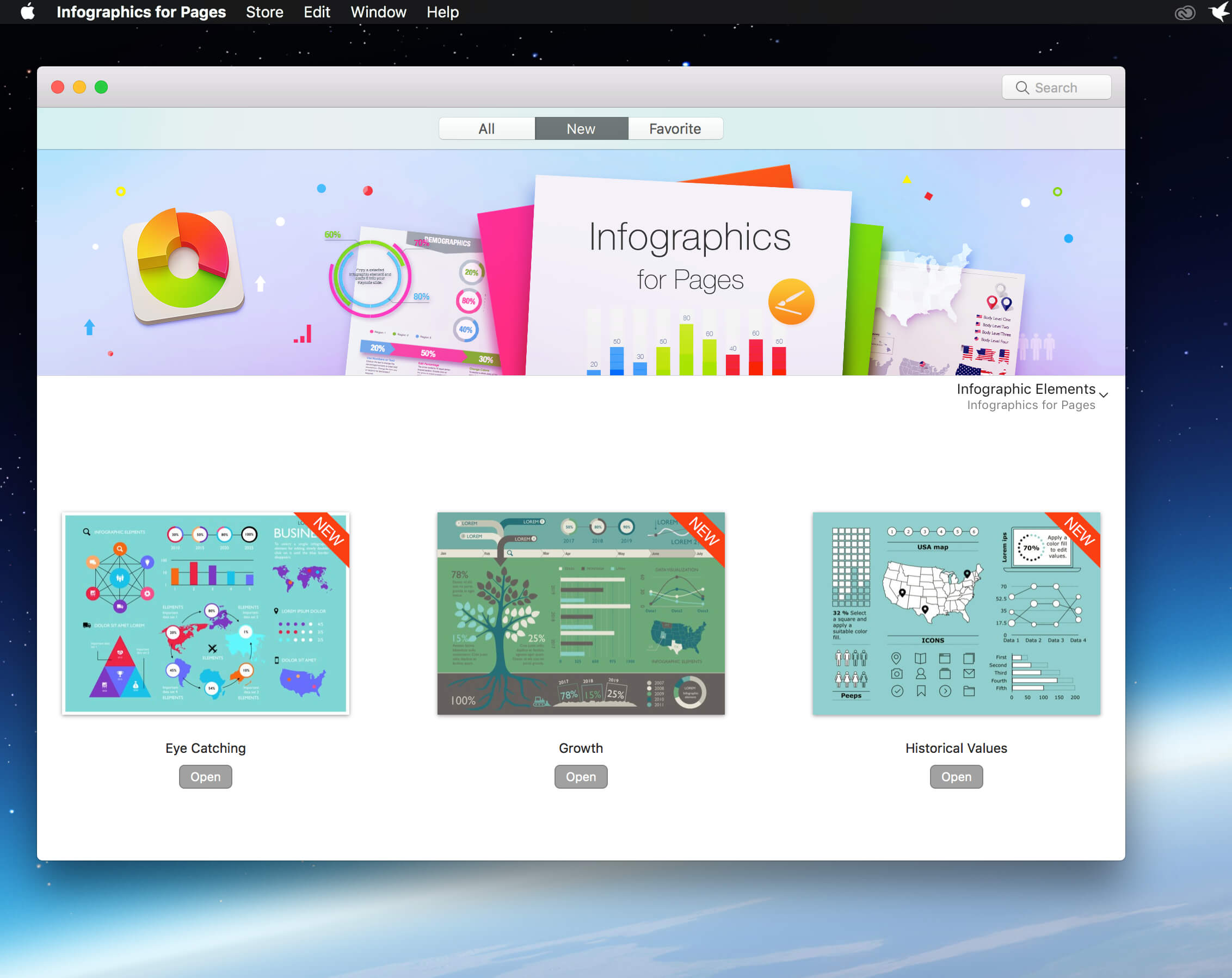Viewport: 1232px width, 978px height.
Task: Open the Help menu
Action: pyautogui.click(x=442, y=11)
